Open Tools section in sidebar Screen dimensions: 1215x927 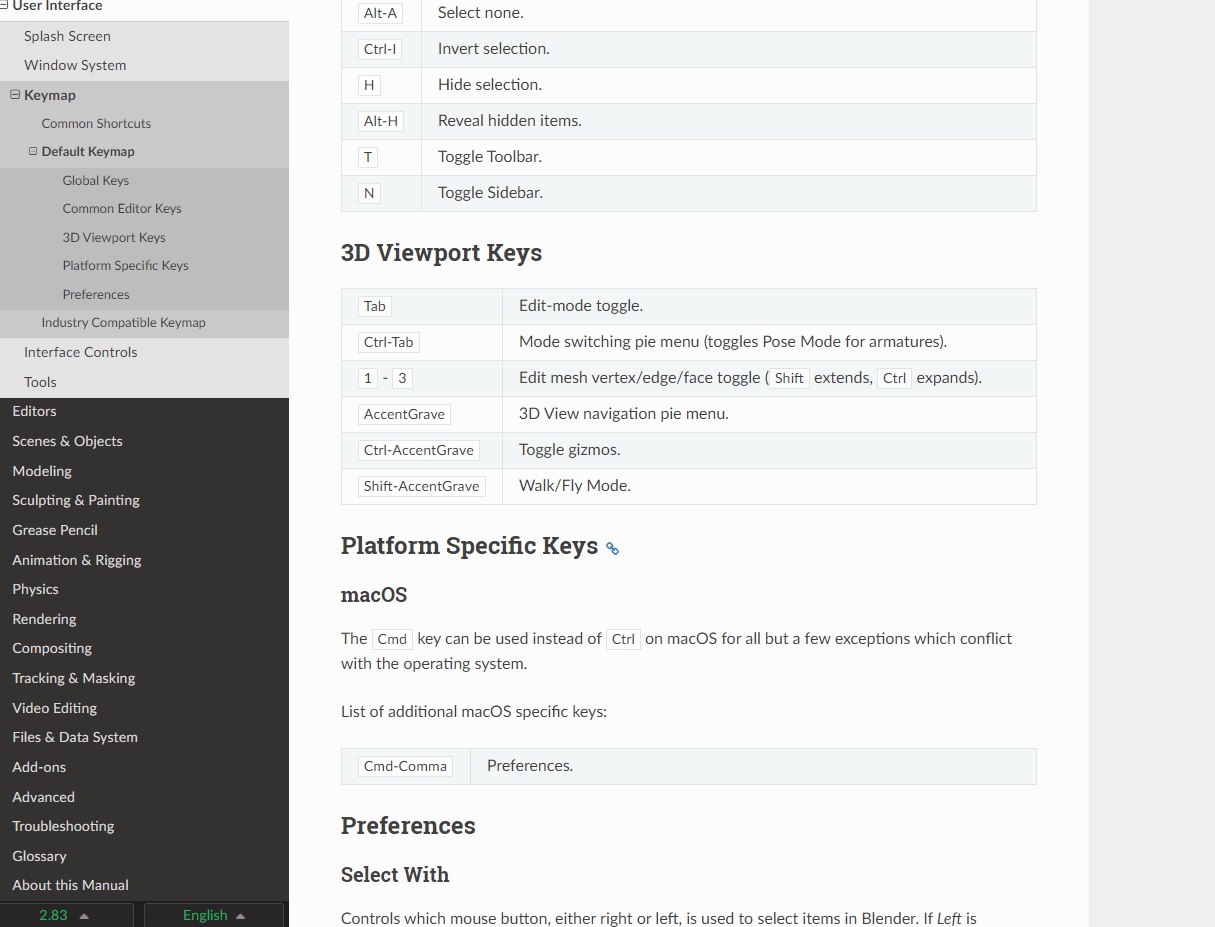coord(40,382)
